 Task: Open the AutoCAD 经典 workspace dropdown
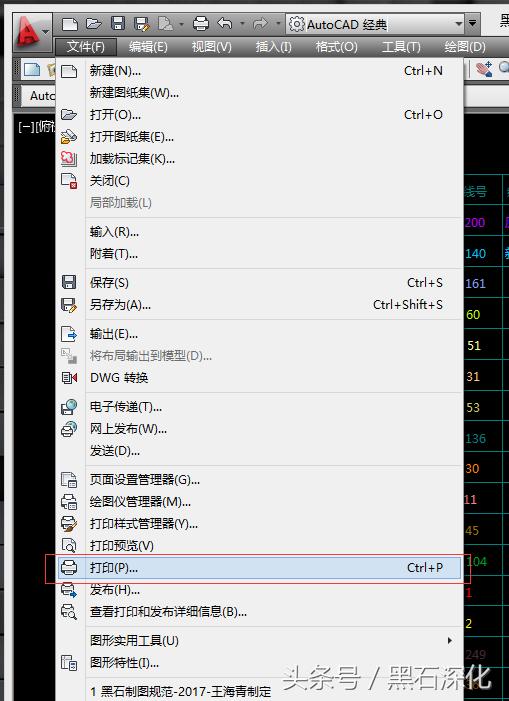(x=375, y=24)
